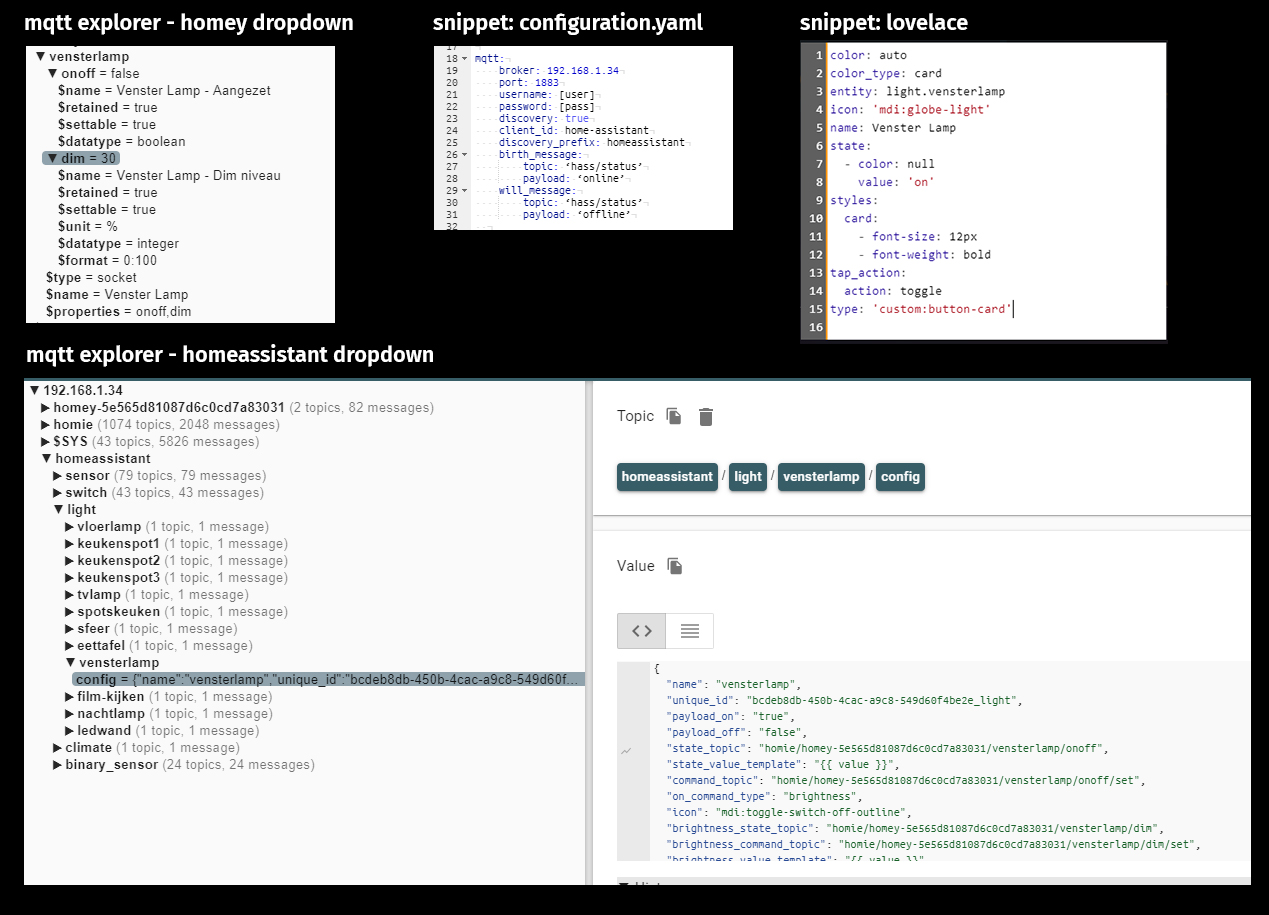Expand the binary_sensor topic node
Viewport: 1269px width, 915px height.
point(58,765)
